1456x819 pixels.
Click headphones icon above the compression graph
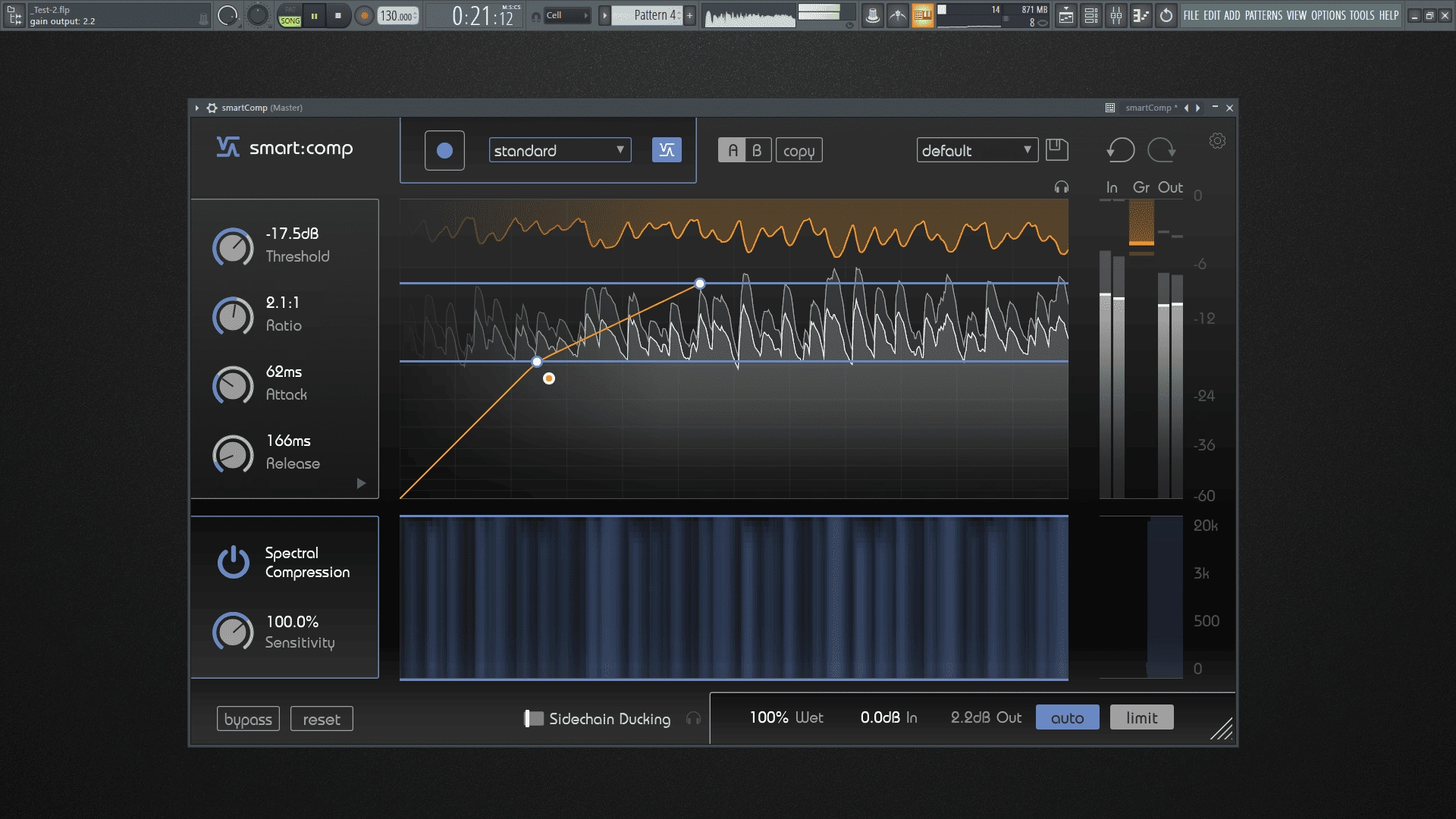[1061, 187]
